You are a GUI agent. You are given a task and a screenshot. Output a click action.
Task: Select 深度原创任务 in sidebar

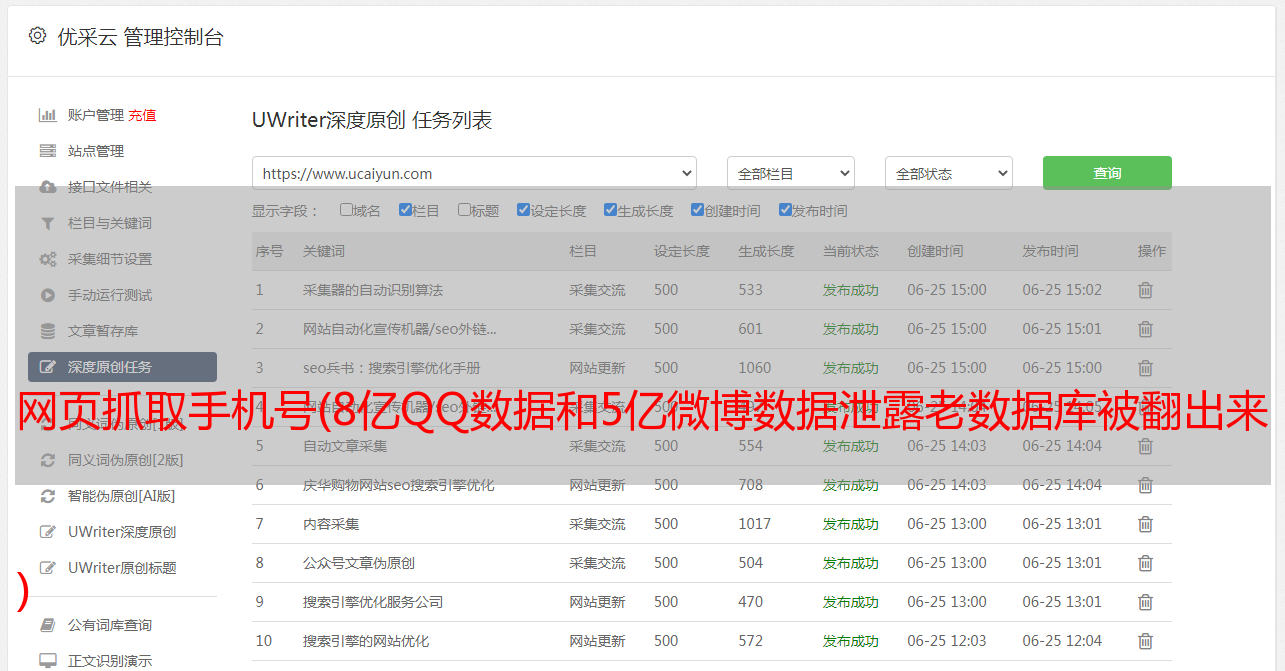[x=122, y=367]
